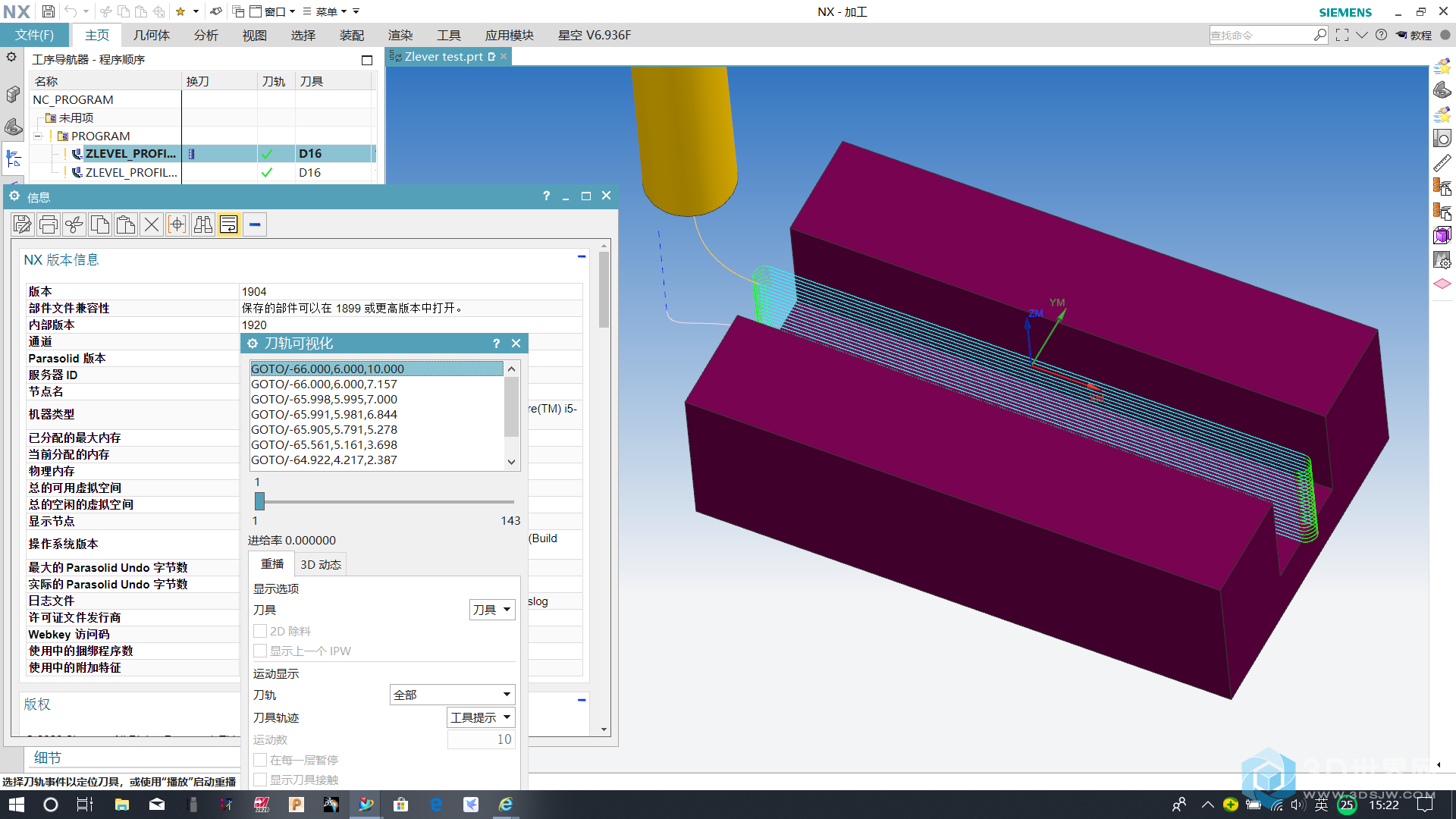
Task: Open the 窗口 dropdown in top toolbar
Action: [x=273, y=11]
